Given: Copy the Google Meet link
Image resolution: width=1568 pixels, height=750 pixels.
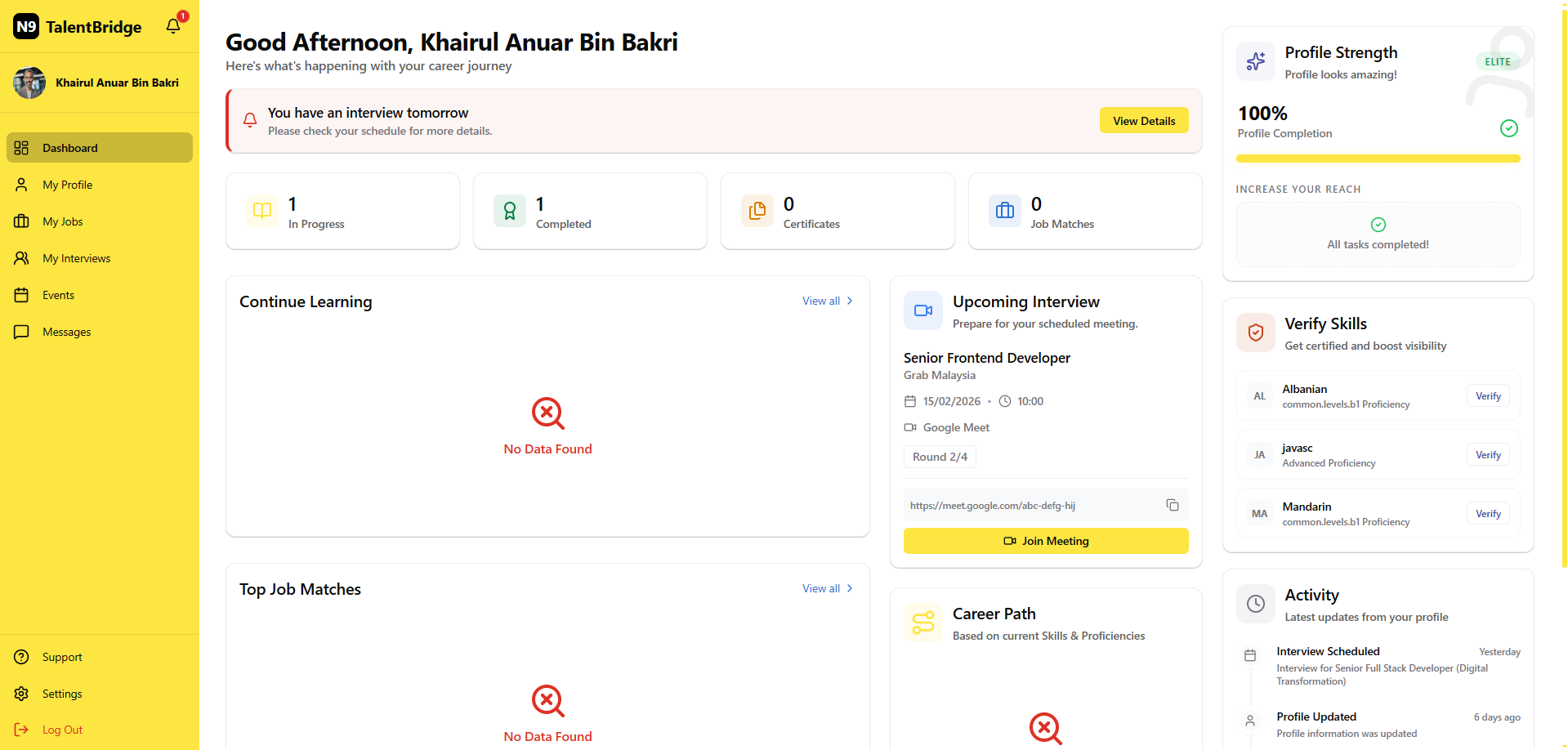Looking at the screenshot, I should click(1172, 505).
